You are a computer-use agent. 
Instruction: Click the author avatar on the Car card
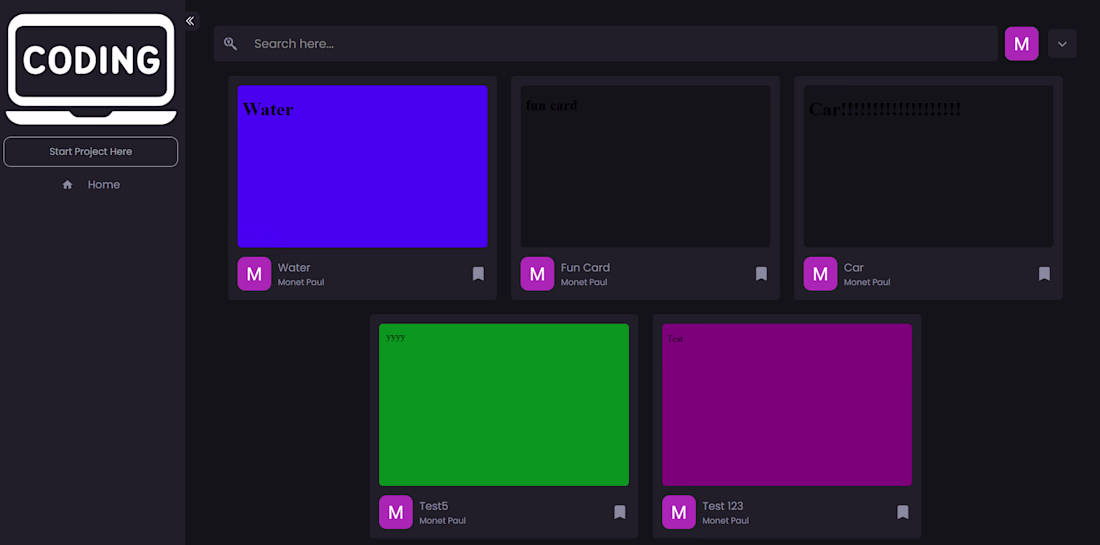click(820, 274)
